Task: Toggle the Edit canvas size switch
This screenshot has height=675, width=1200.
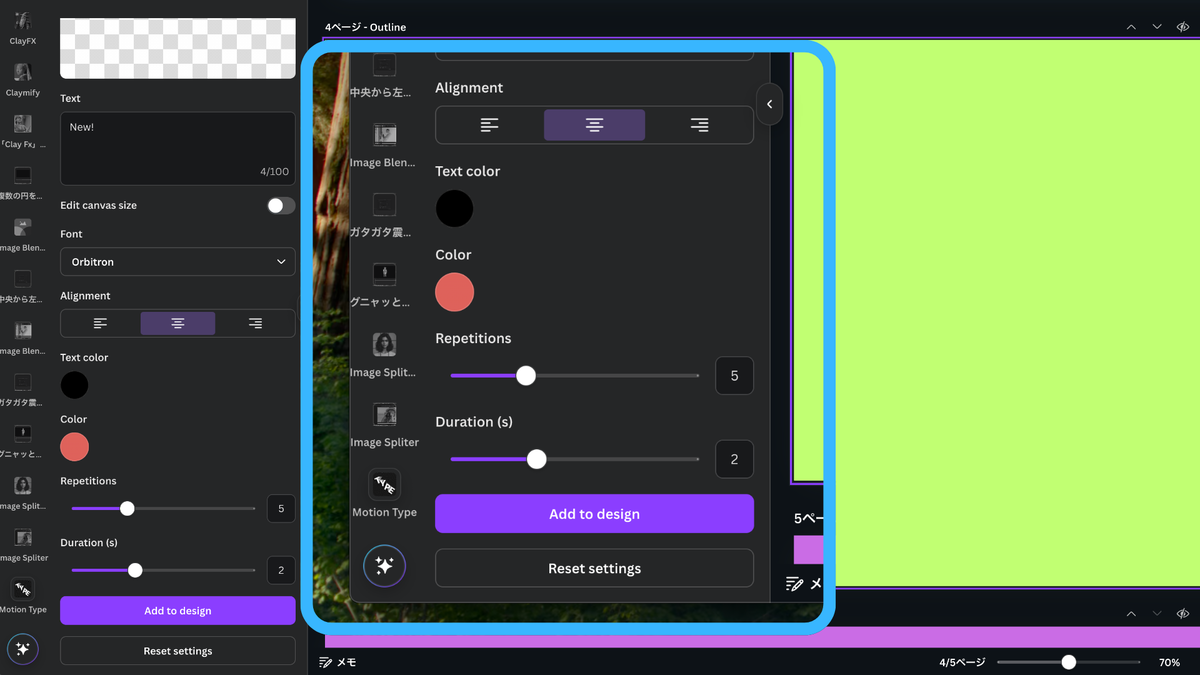Action: point(281,205)
